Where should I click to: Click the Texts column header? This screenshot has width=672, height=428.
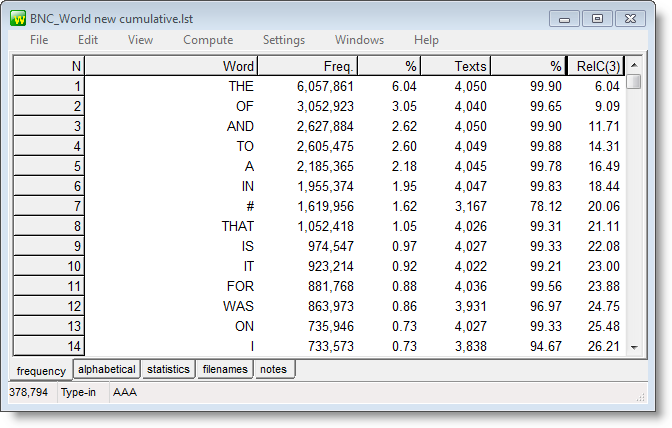pos(456,66)
